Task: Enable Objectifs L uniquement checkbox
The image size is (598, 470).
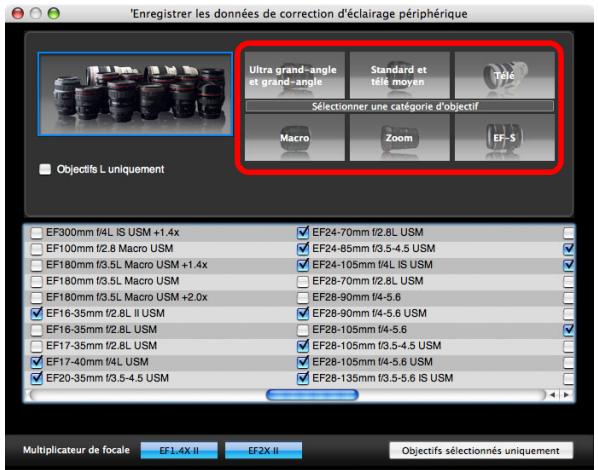Action: tap(45, 169)
